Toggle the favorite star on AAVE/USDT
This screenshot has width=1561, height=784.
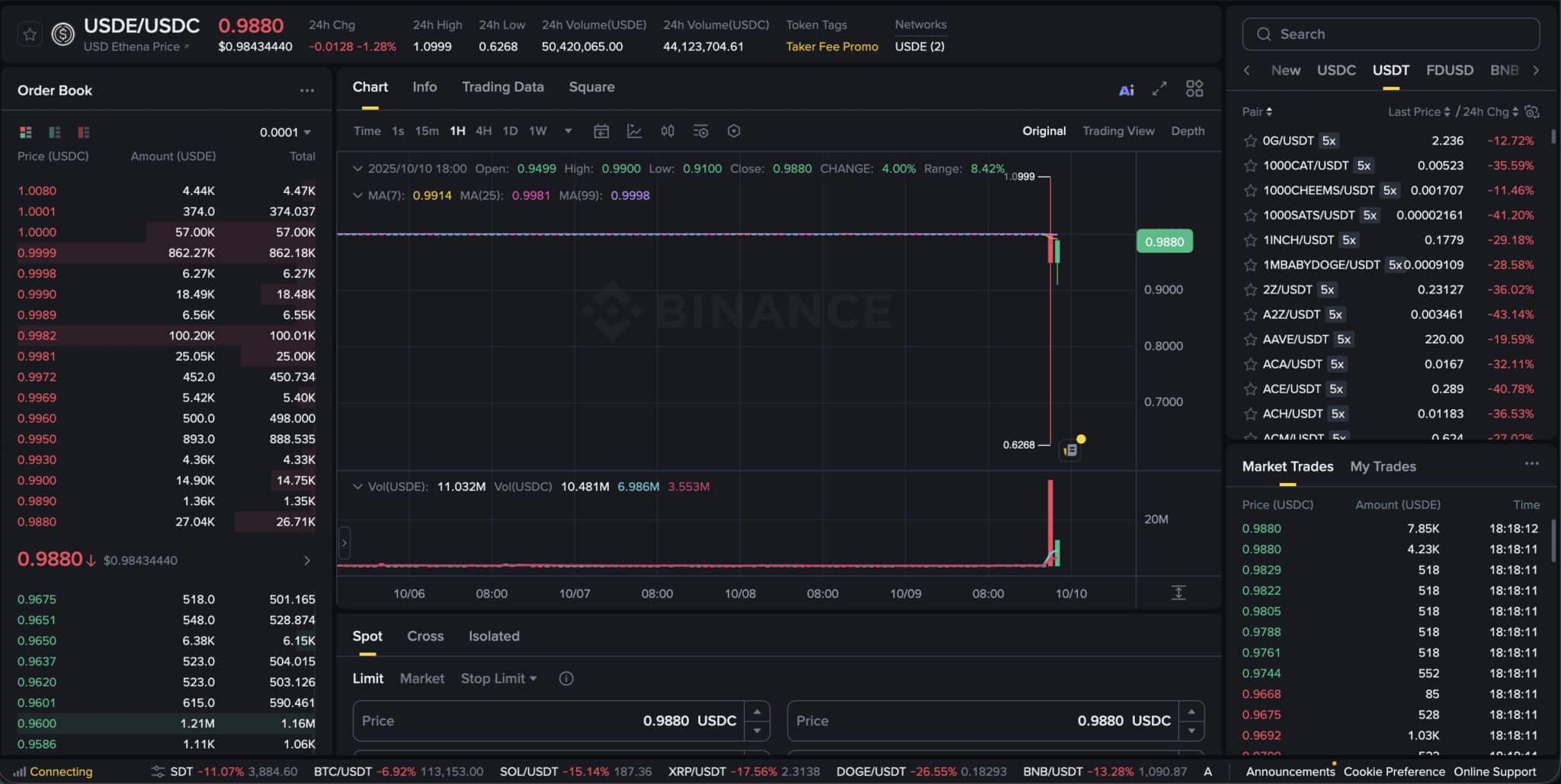coord(1249,339)
